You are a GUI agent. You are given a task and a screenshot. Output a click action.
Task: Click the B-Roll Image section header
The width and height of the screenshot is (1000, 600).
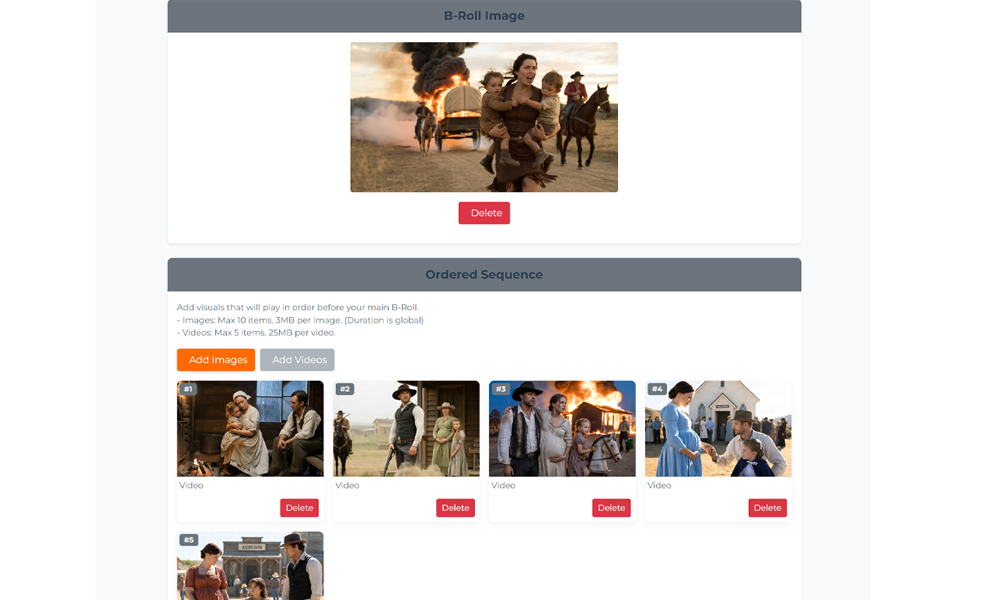point(484,16)
